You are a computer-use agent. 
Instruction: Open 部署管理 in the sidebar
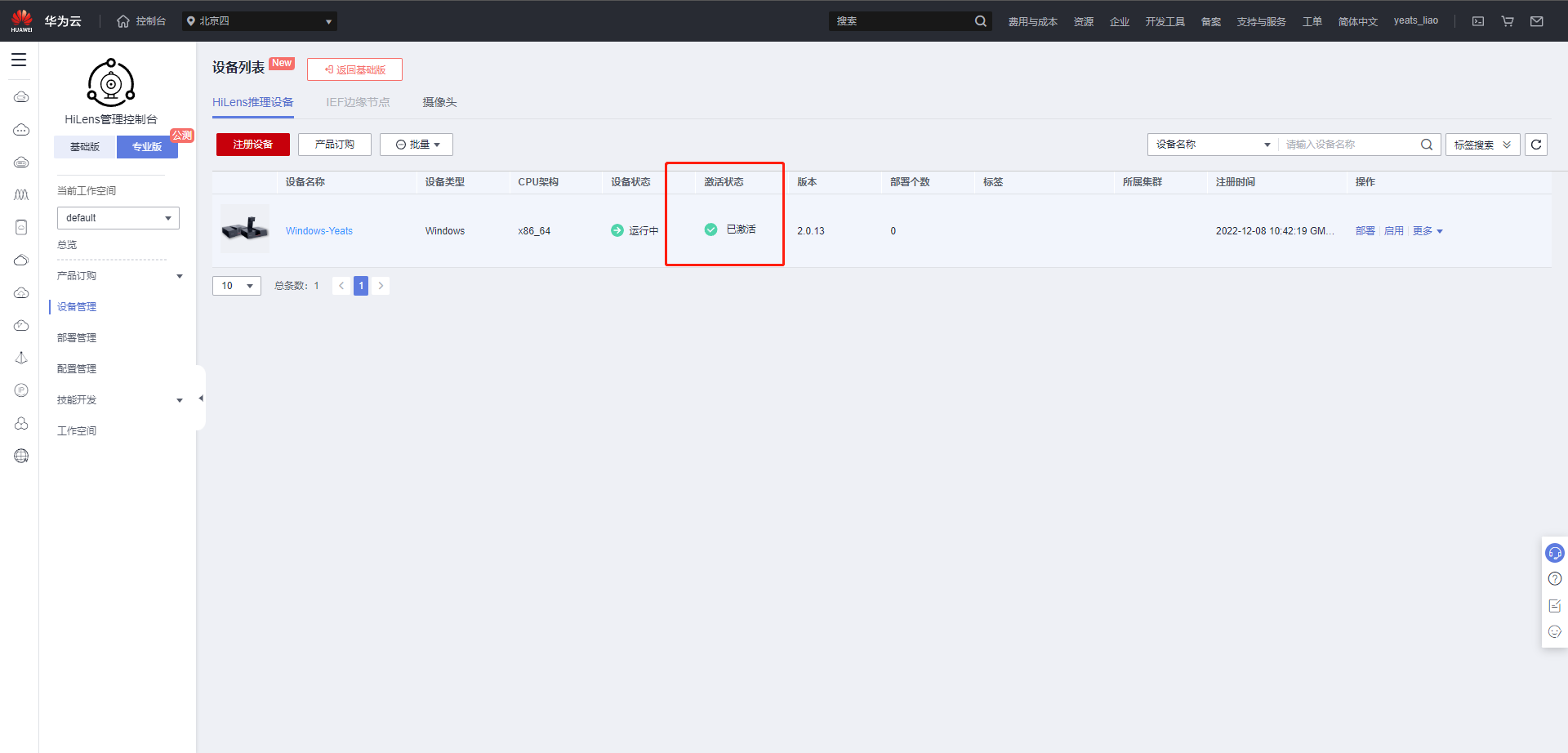point(77,338)
